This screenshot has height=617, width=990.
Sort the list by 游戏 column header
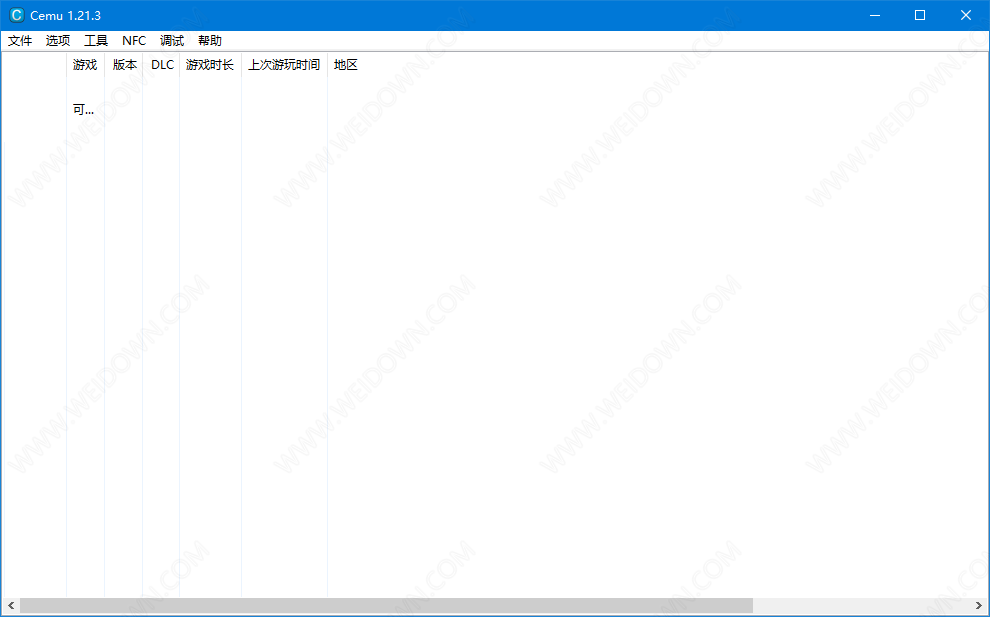(x=85, y=65)
